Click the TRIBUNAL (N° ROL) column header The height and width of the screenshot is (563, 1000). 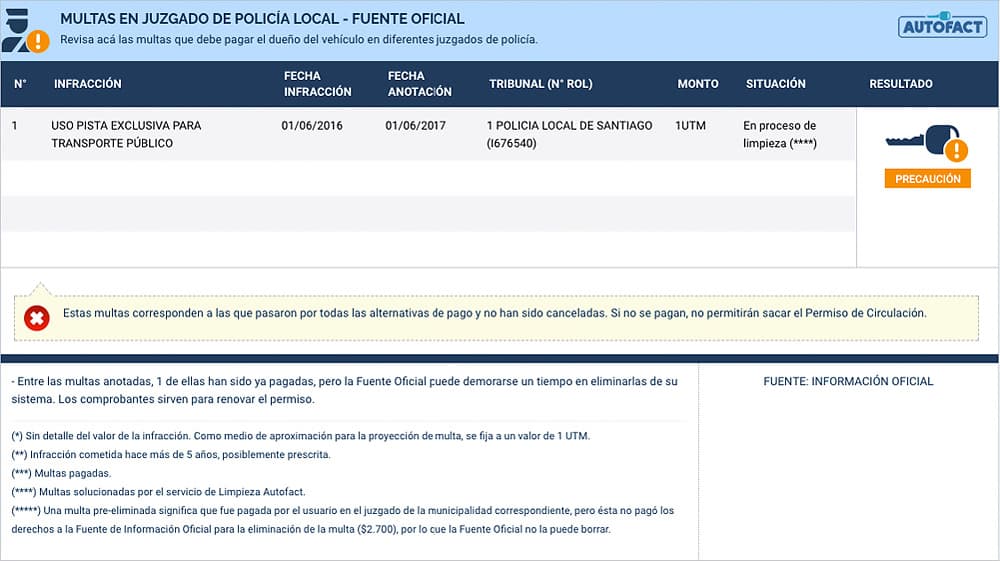tap(541, 84)
